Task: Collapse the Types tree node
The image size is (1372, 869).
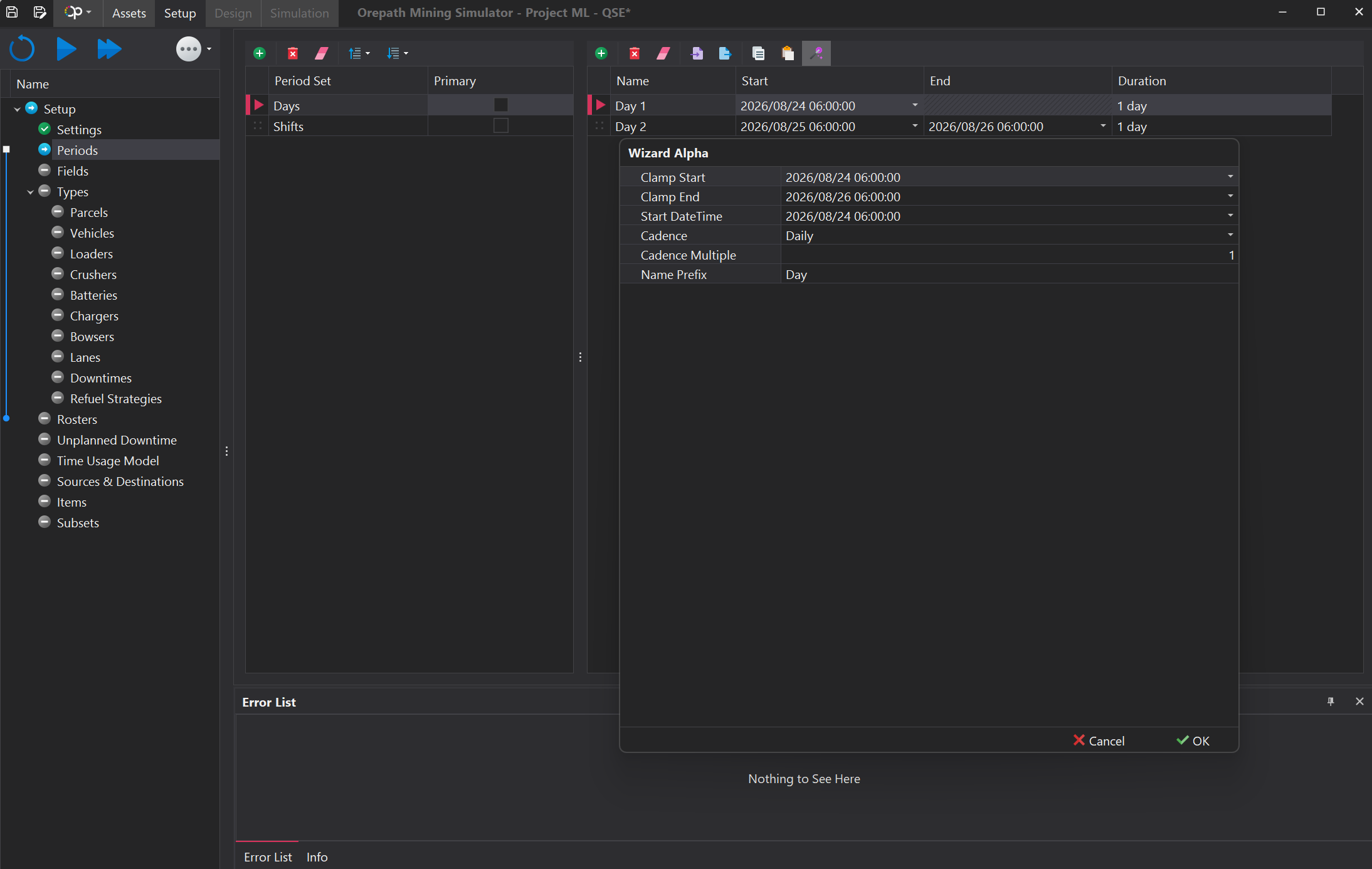Action: [x=30, y=192]
